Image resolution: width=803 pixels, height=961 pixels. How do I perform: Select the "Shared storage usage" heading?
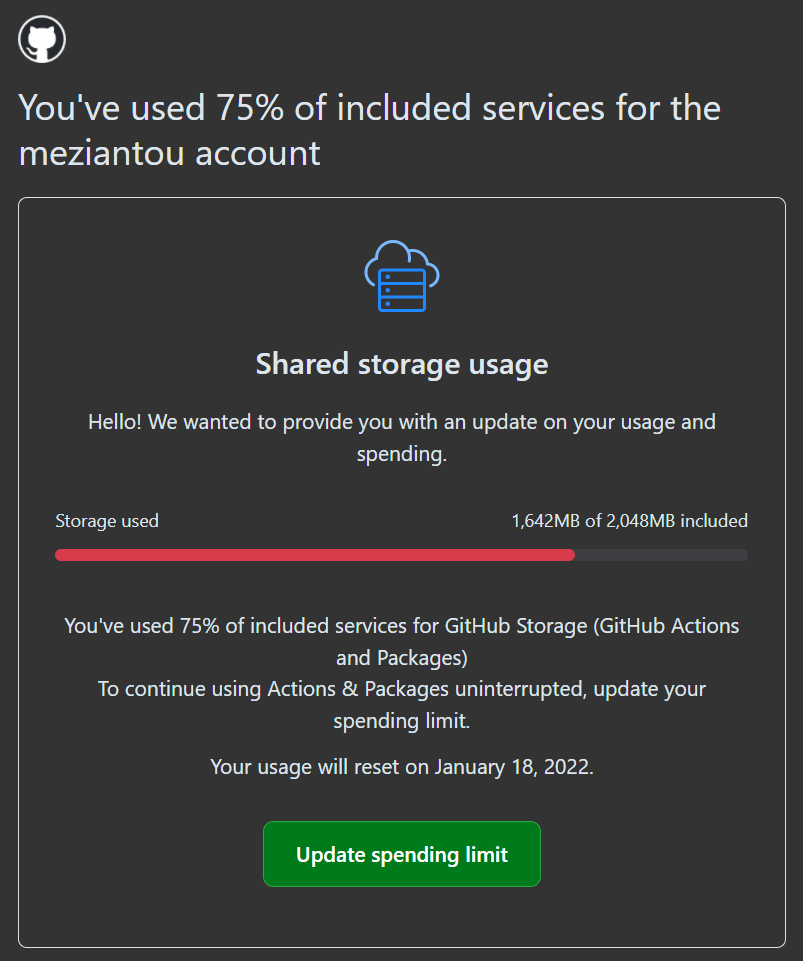click(402, 363)
